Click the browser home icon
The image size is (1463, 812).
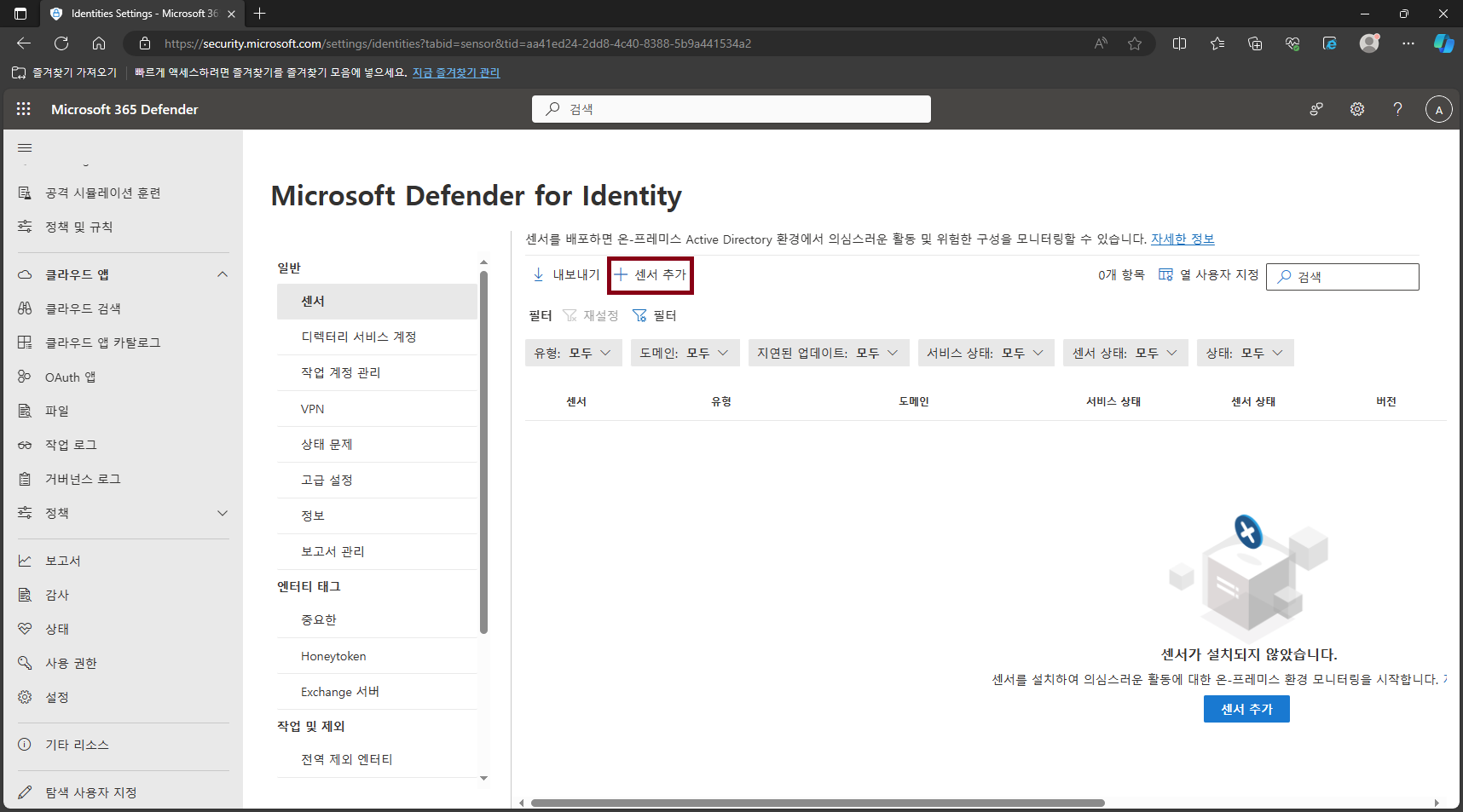click(x=99, y=43)
